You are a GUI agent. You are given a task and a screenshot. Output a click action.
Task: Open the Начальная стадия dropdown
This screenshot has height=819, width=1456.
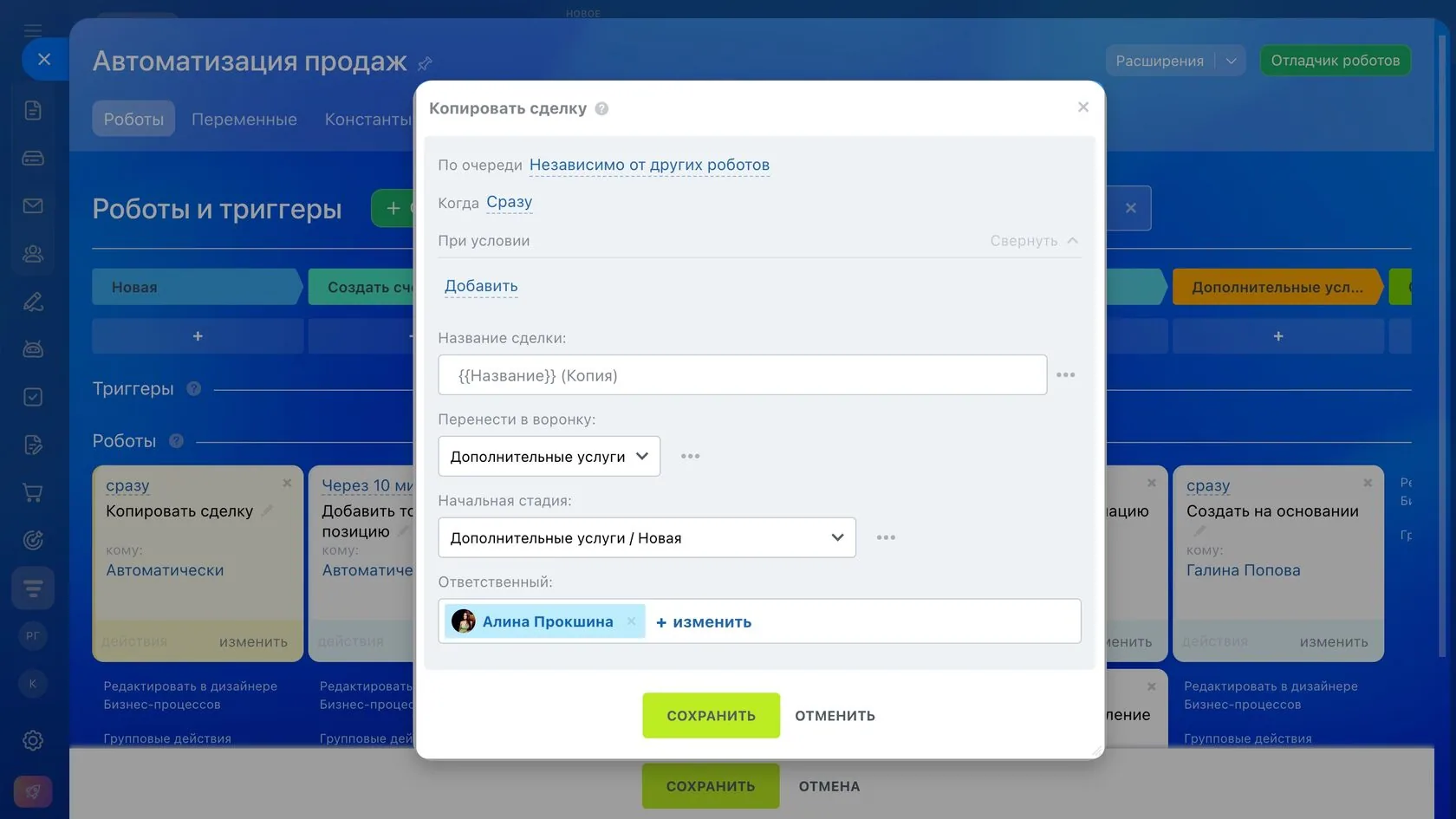tap(647, 537)
